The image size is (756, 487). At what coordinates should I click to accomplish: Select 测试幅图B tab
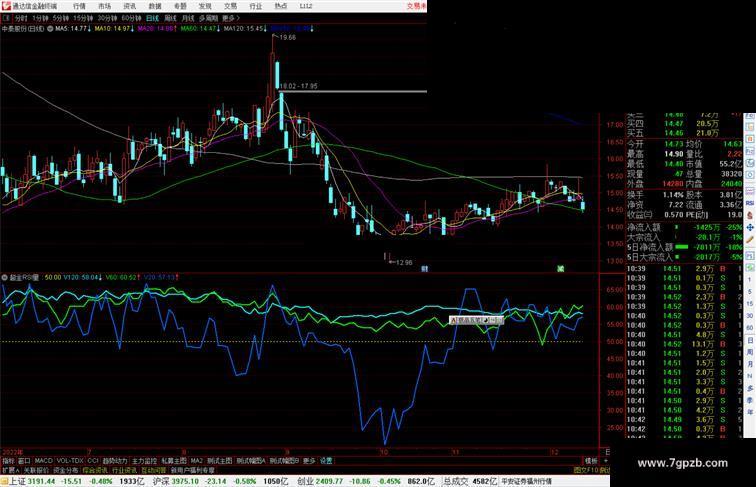click(x=284, y=461)
